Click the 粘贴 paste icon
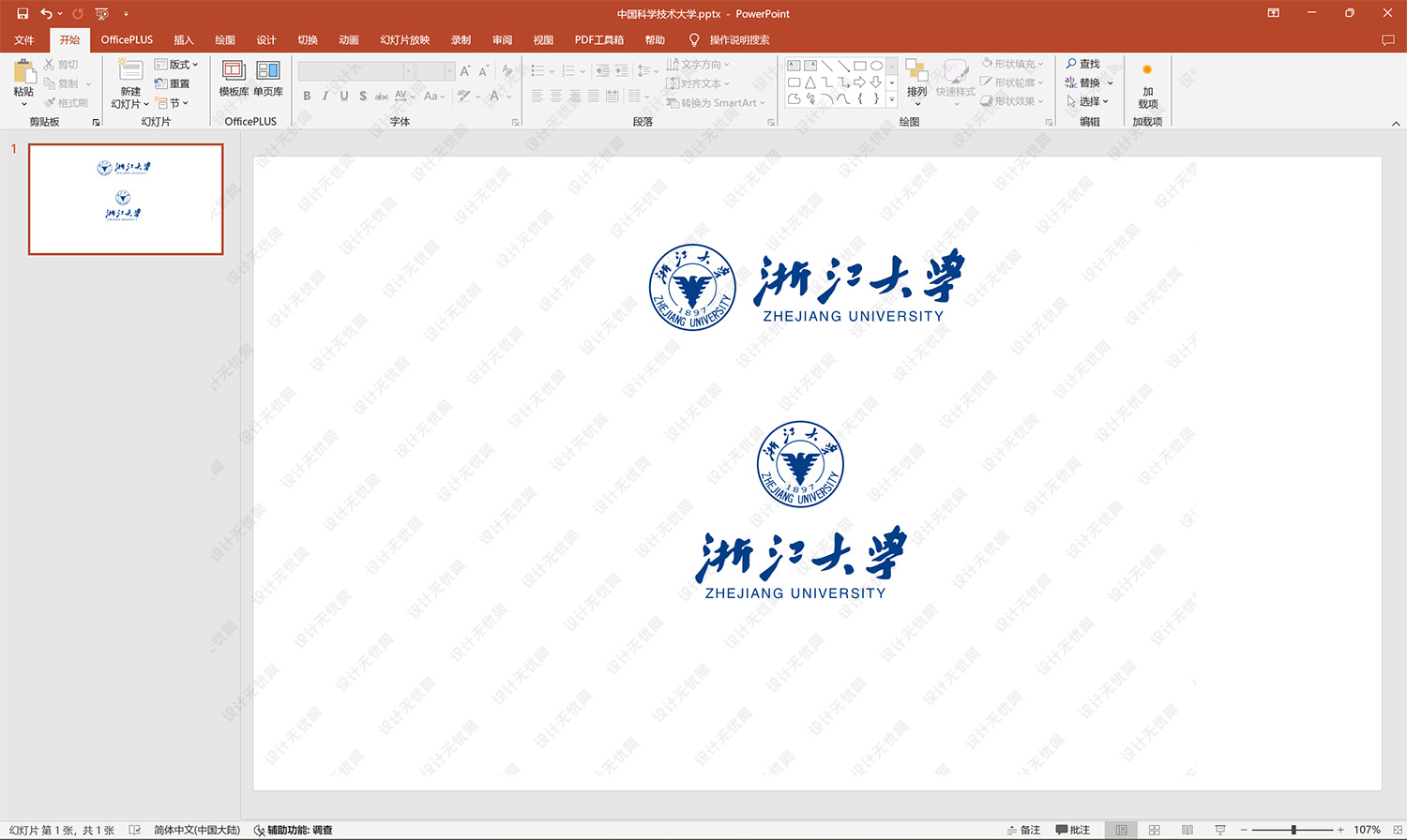 (24, 71)
